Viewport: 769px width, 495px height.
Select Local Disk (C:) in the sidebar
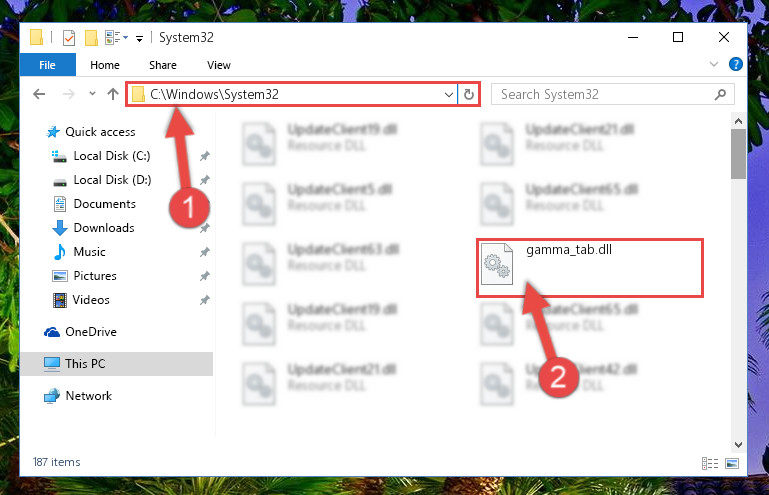112,156
